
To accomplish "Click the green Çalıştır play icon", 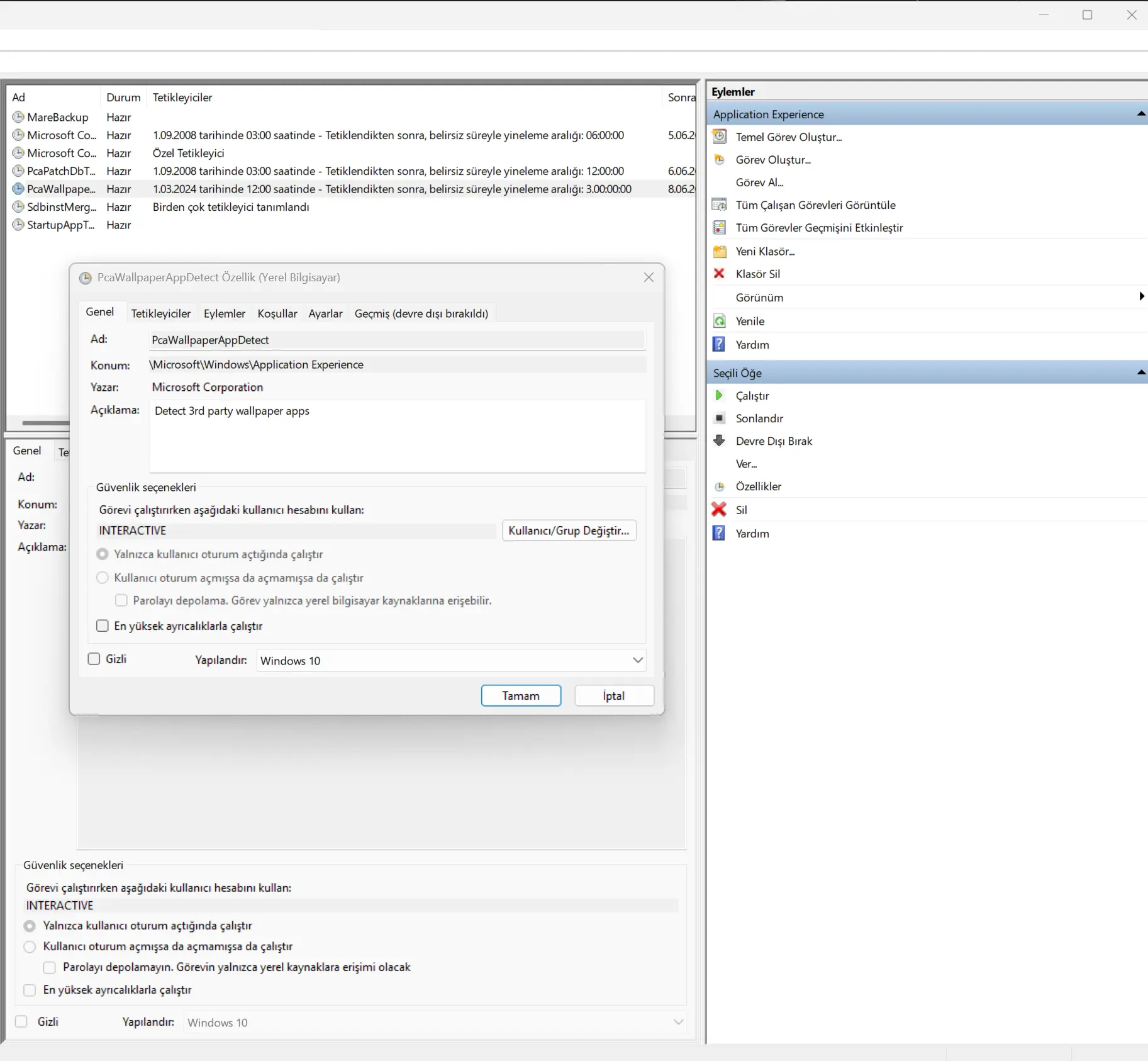I will tap(719, 395).
